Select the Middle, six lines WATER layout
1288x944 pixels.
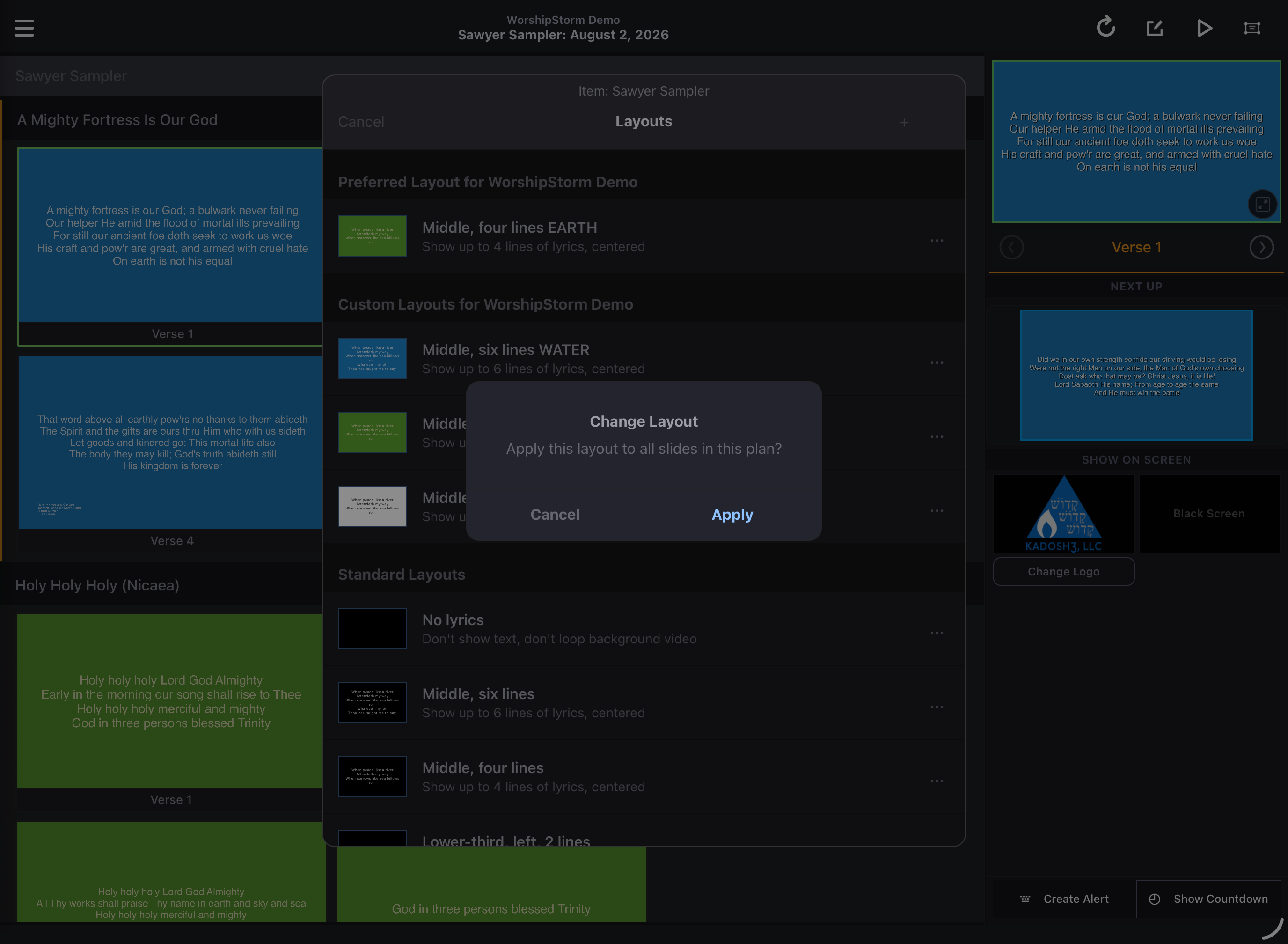644,358
